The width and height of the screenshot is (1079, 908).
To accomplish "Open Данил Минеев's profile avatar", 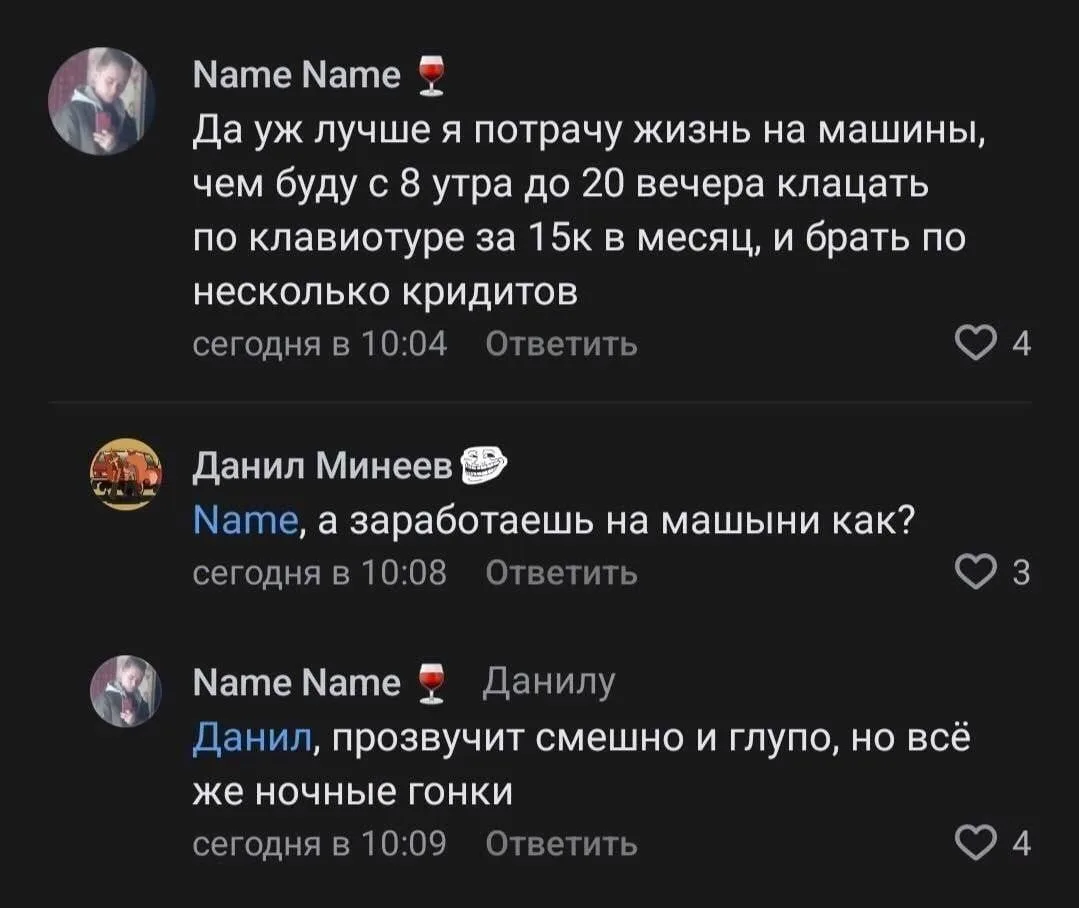I will coord(127,474).
